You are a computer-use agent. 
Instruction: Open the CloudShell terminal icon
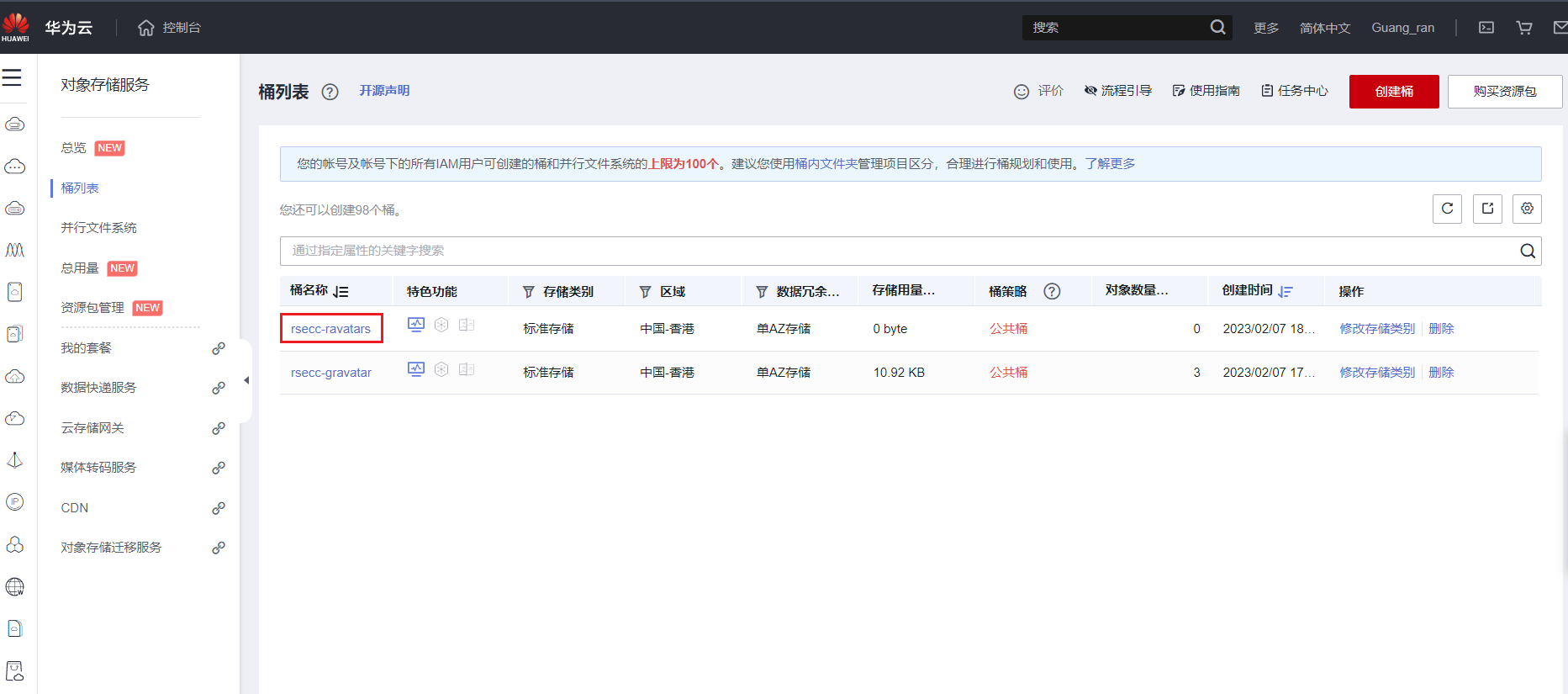(x=1486, y=28)
